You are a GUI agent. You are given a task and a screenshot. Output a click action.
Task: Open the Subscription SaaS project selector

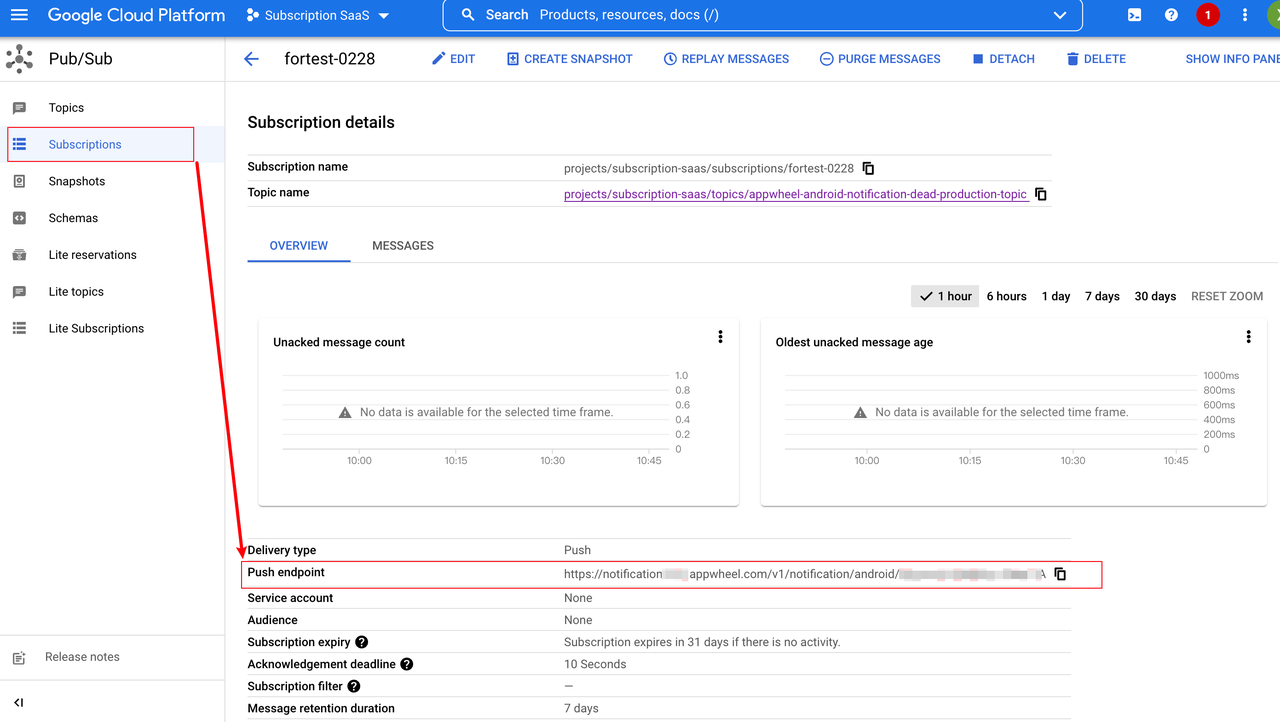[x=318, y=15]
